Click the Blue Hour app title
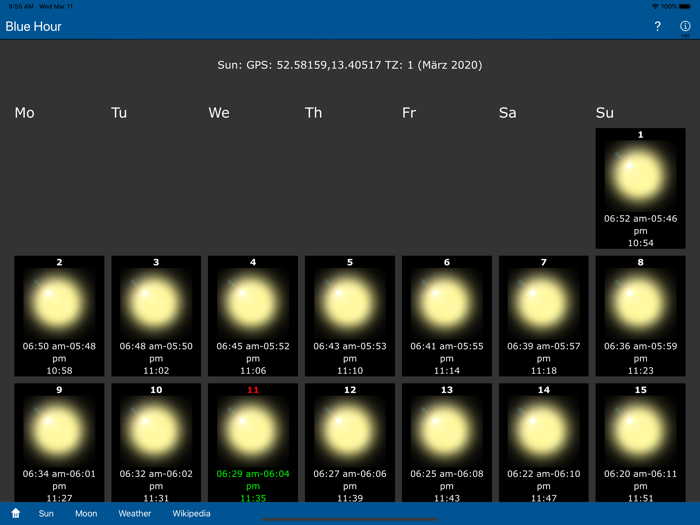This screenshot has width=700, height=525. pyautogui.click(x=33, y=26)
